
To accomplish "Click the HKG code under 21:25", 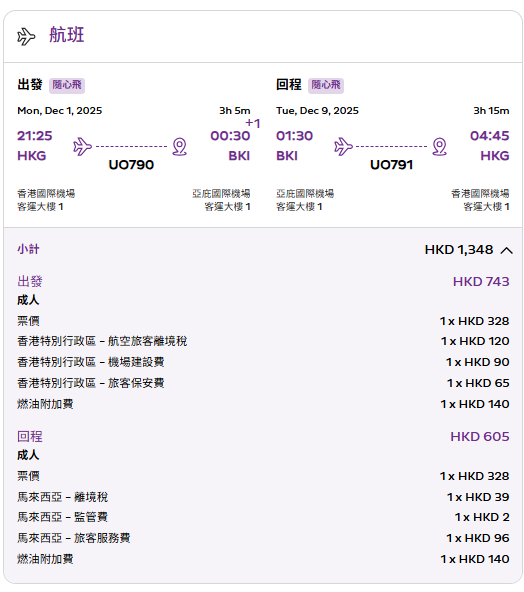I will [32, 156].
